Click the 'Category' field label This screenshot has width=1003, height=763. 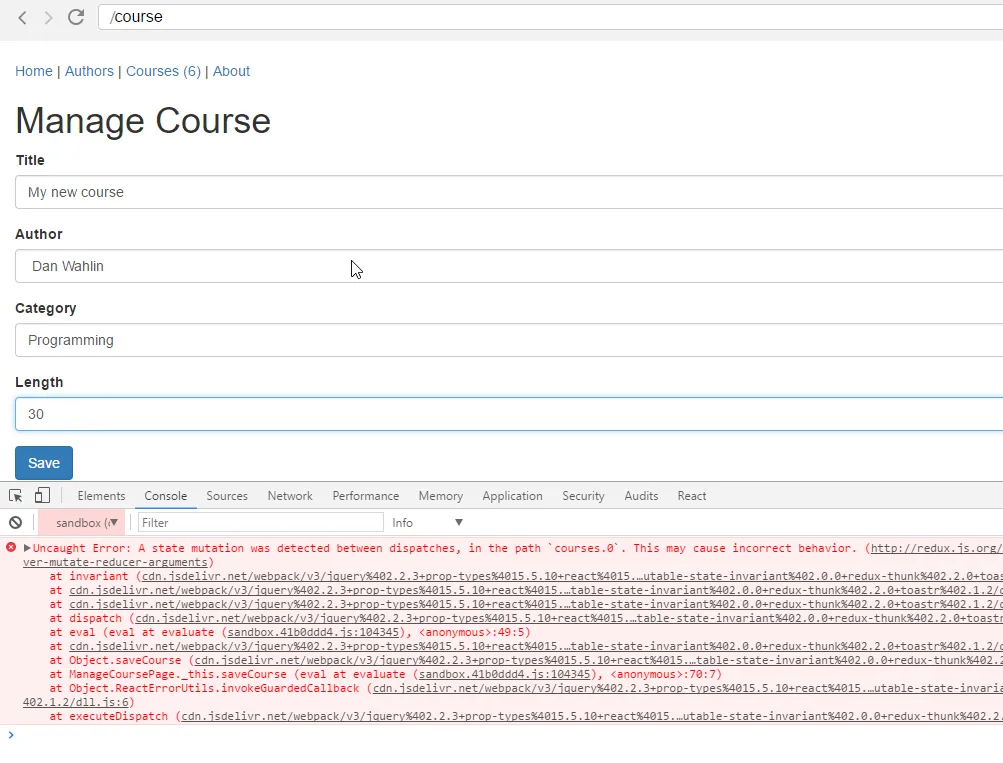click(x=45, y=308)
